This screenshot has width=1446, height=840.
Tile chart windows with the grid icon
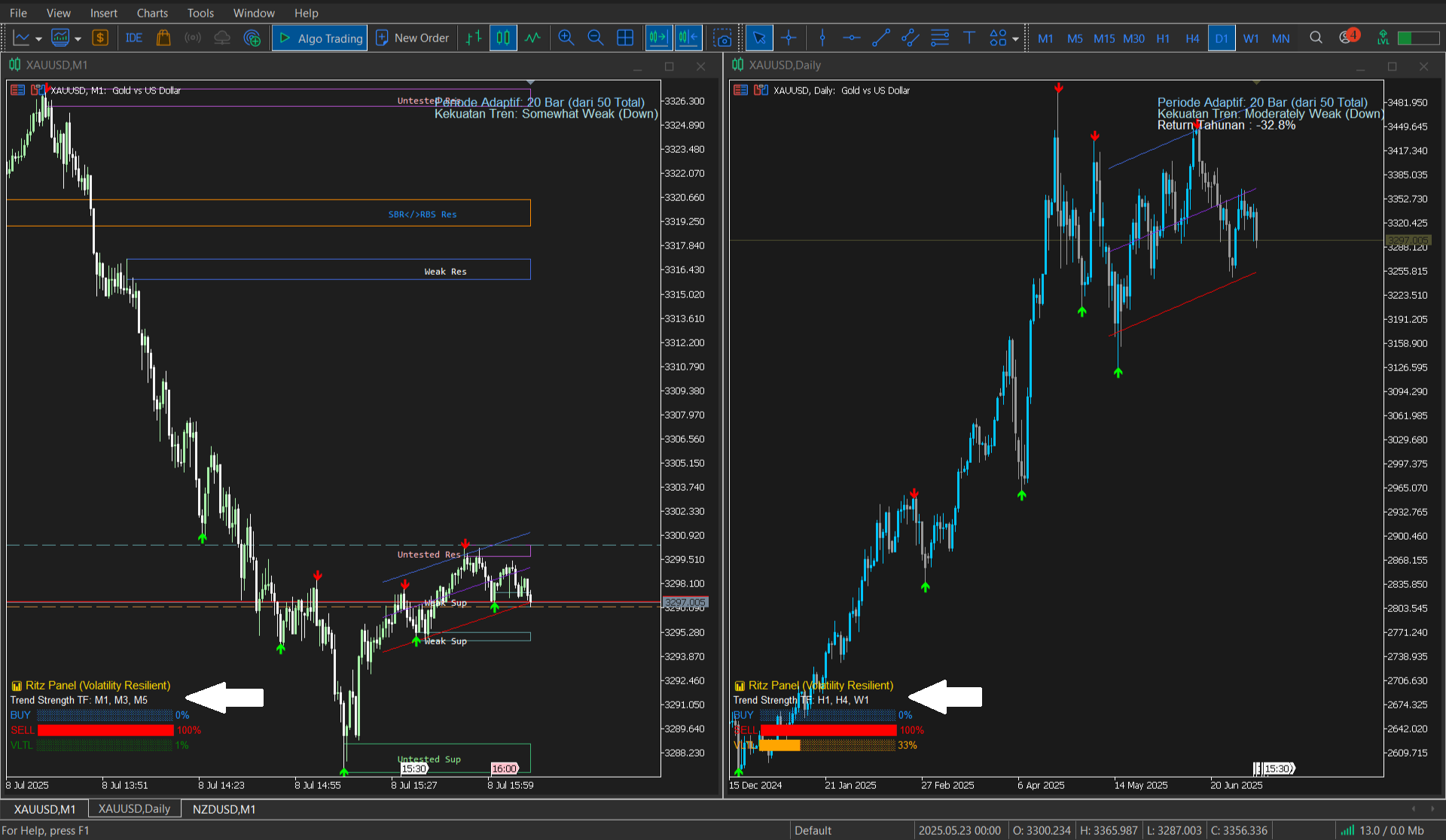tap(625, 38)
